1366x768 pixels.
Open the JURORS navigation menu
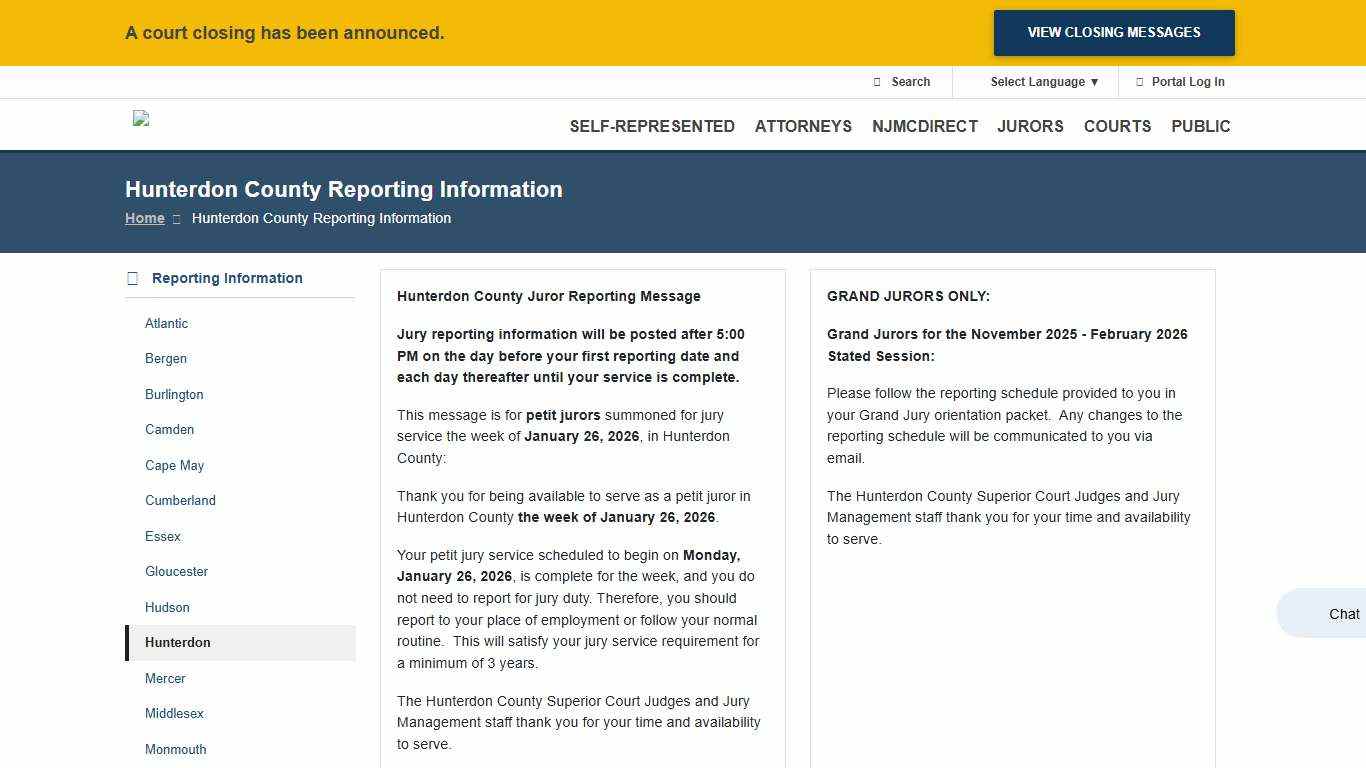[x=1030, y=126]
